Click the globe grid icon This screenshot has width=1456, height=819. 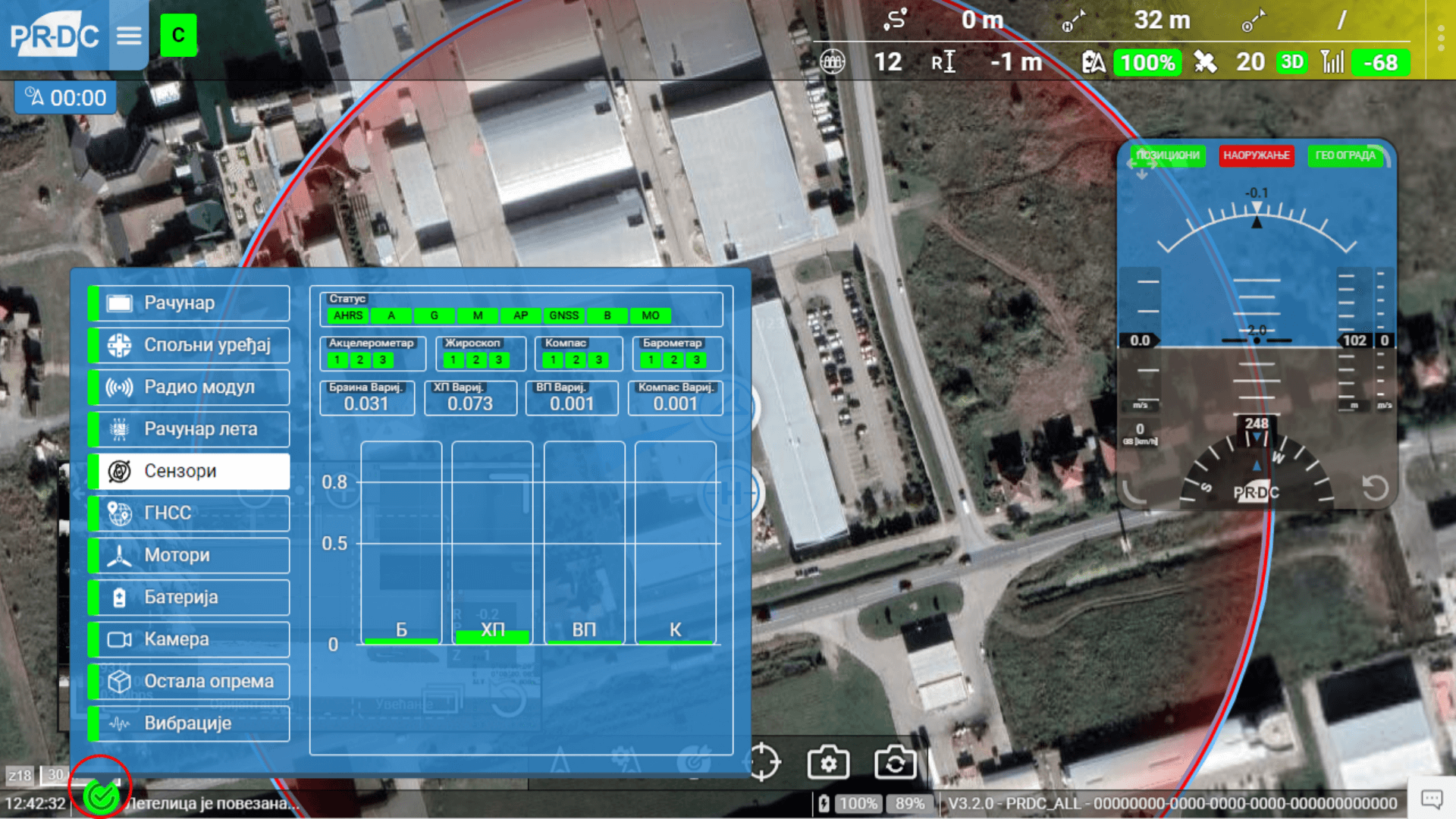[x=833, y=61]
